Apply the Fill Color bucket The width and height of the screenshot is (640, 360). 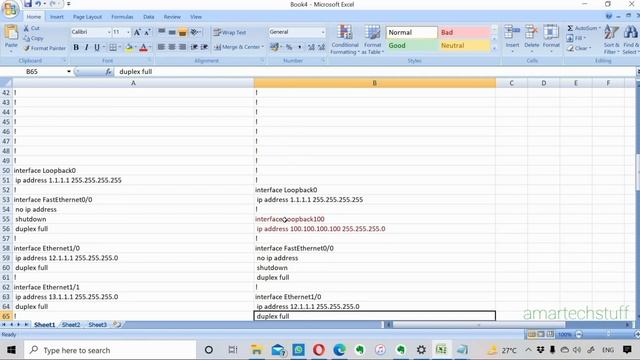(x=129, y=47)
